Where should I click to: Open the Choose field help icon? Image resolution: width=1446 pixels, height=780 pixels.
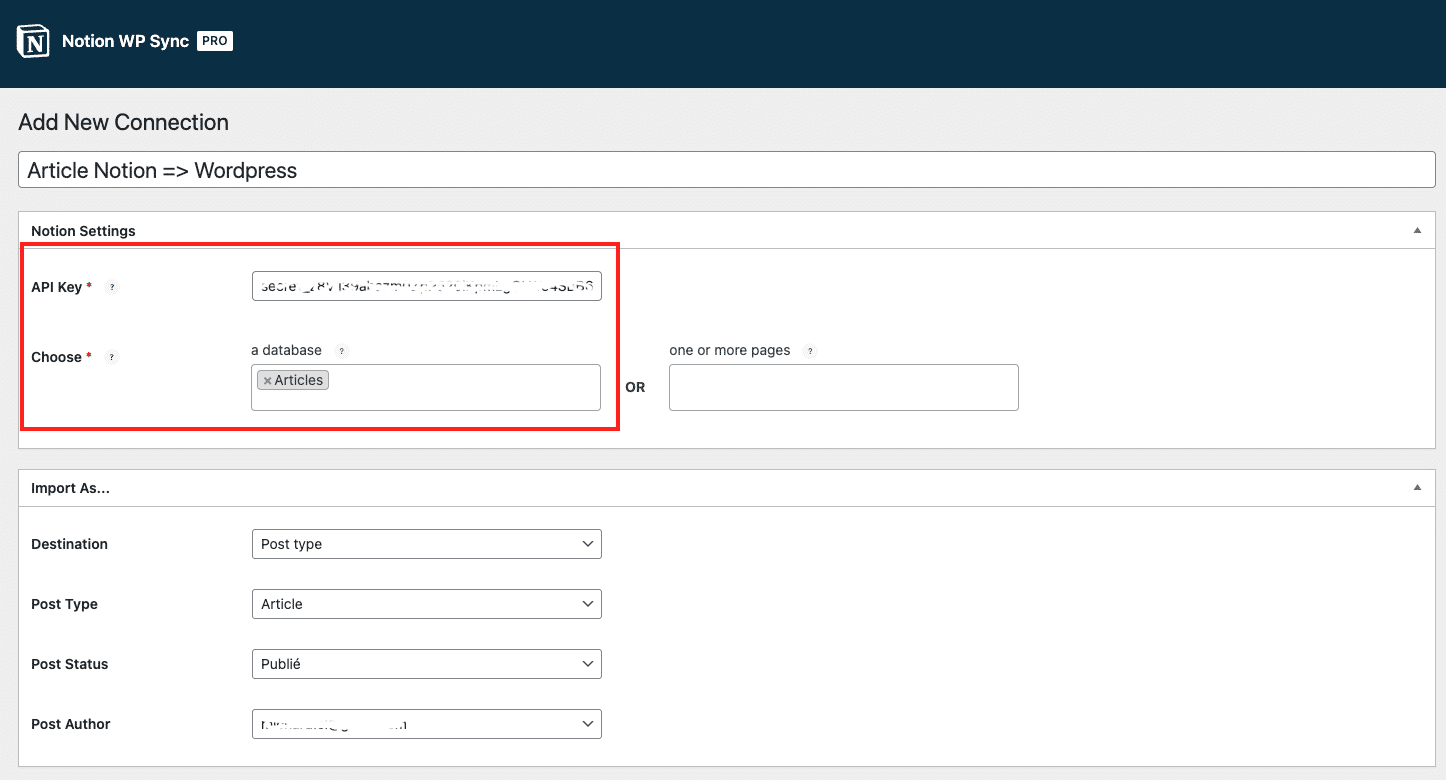coord(111,357)
